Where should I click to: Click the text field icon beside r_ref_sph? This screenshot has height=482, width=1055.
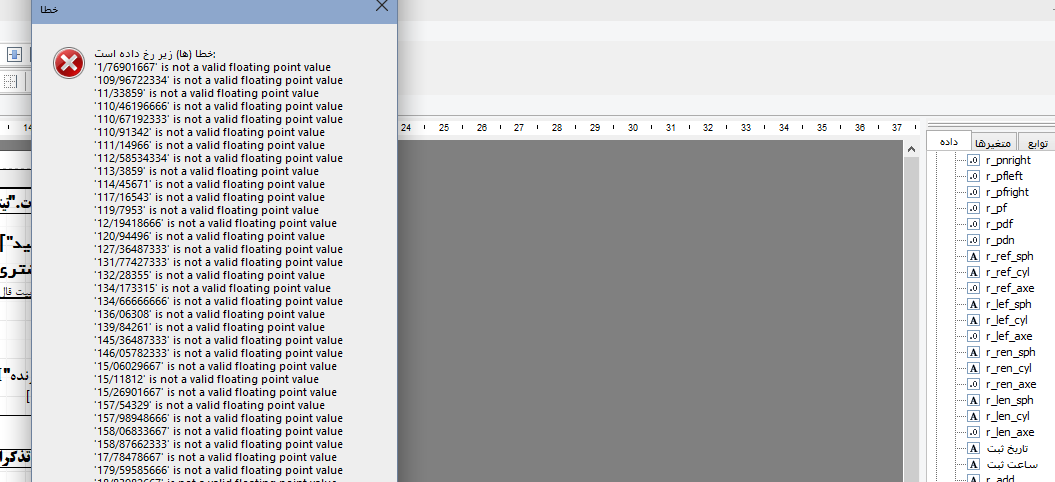(972, 256)
